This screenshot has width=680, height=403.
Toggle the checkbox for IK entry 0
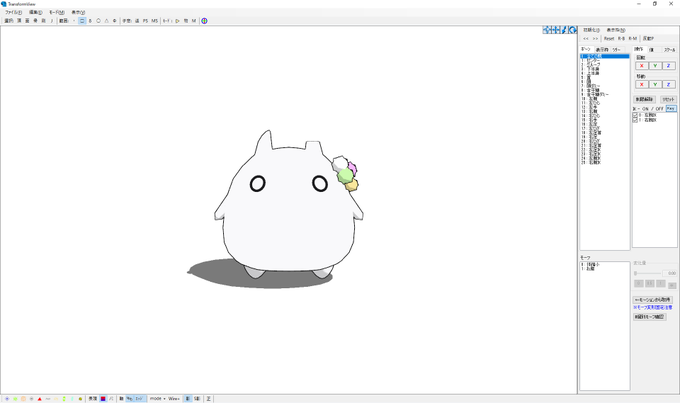(635, 115)
